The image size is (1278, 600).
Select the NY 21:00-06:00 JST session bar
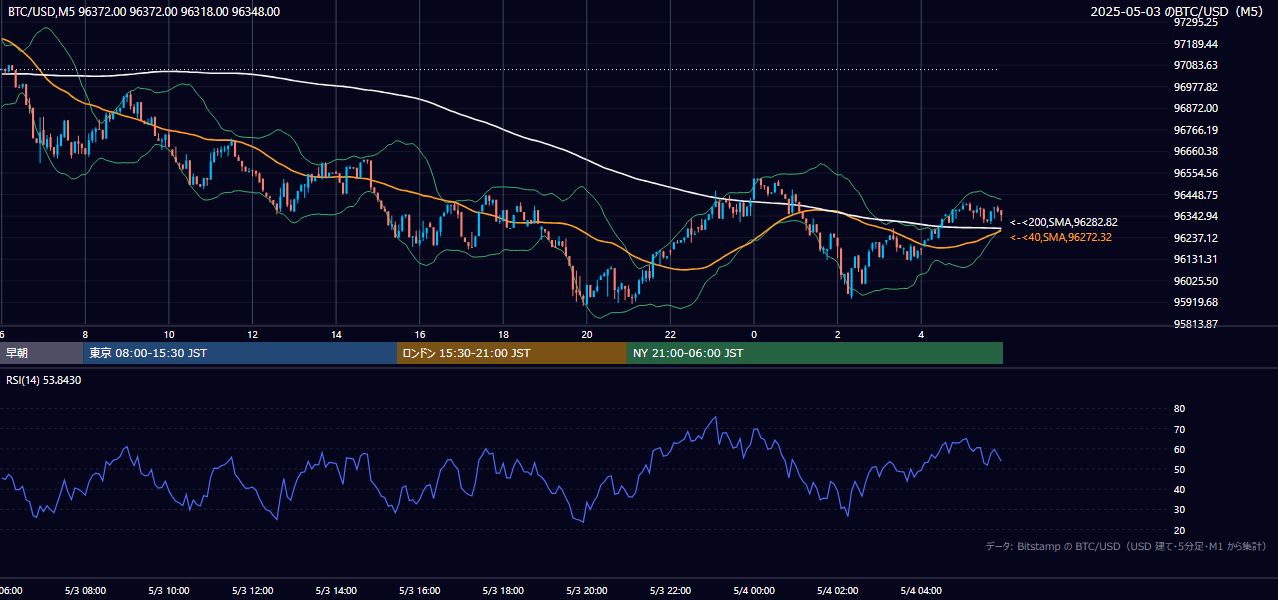[815, 353]
